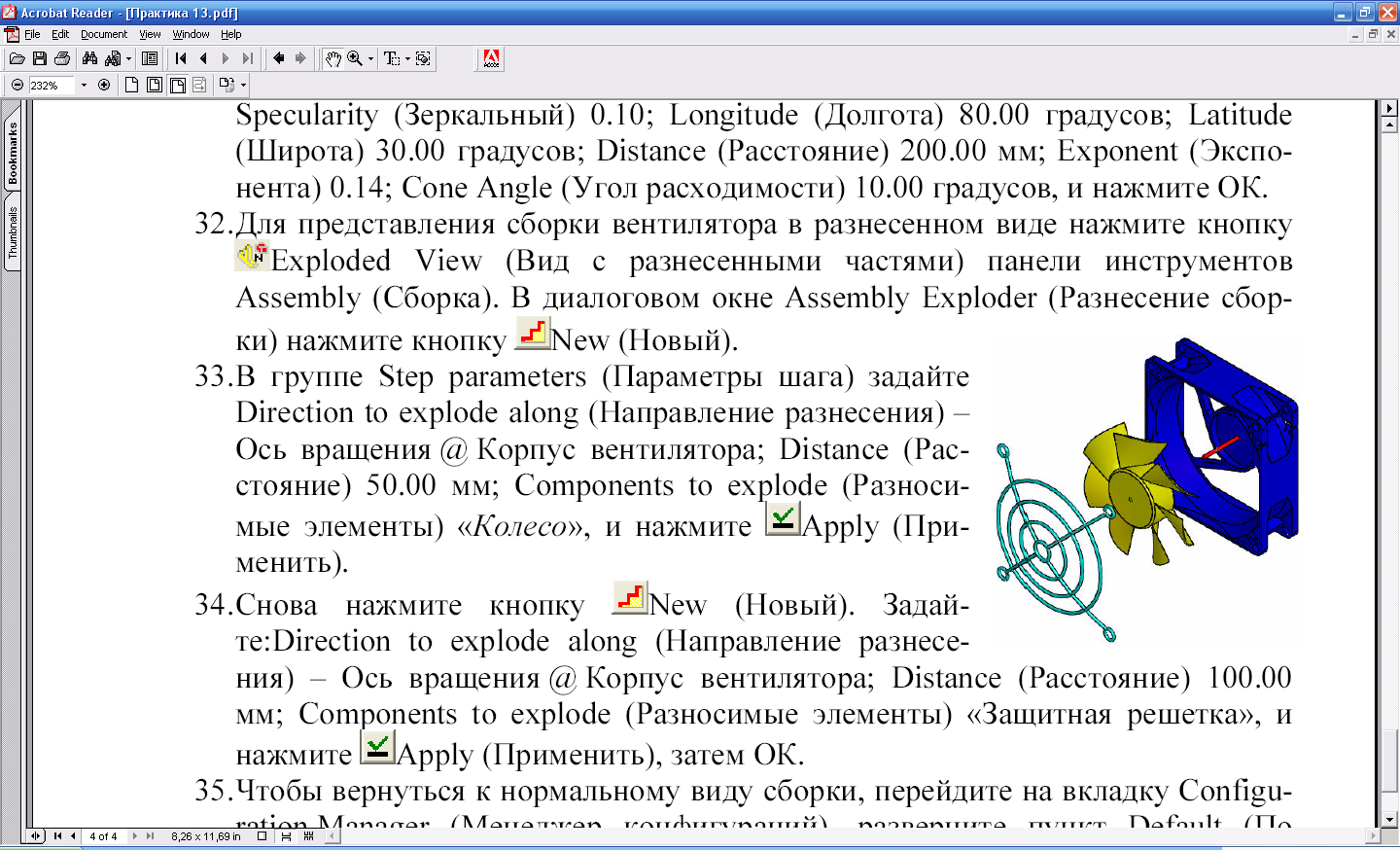
Task: Set Actual Size page view
Action: pyautogui.click(x=132, y=86)
